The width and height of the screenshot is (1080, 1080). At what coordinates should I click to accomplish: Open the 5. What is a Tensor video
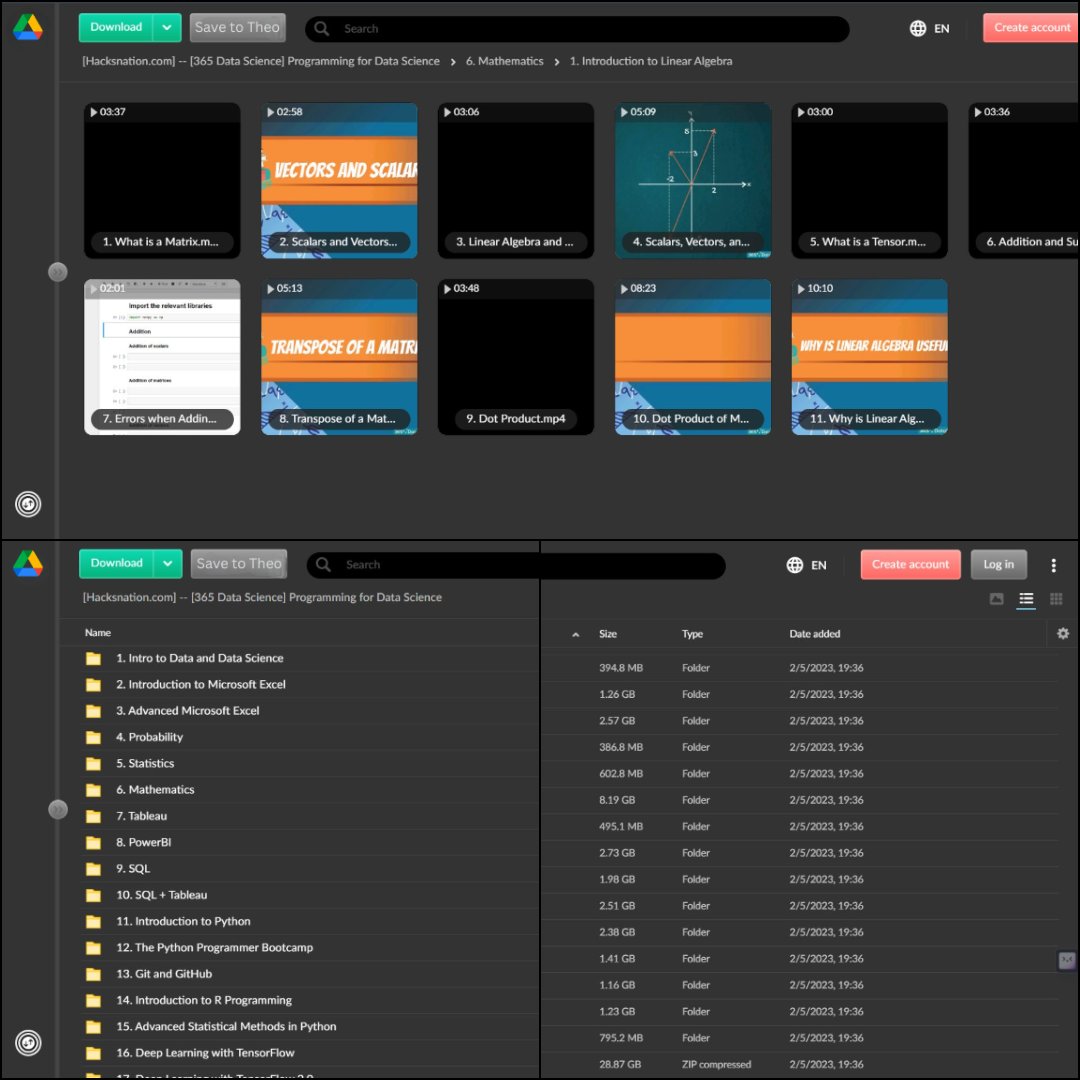click(869, 180)
